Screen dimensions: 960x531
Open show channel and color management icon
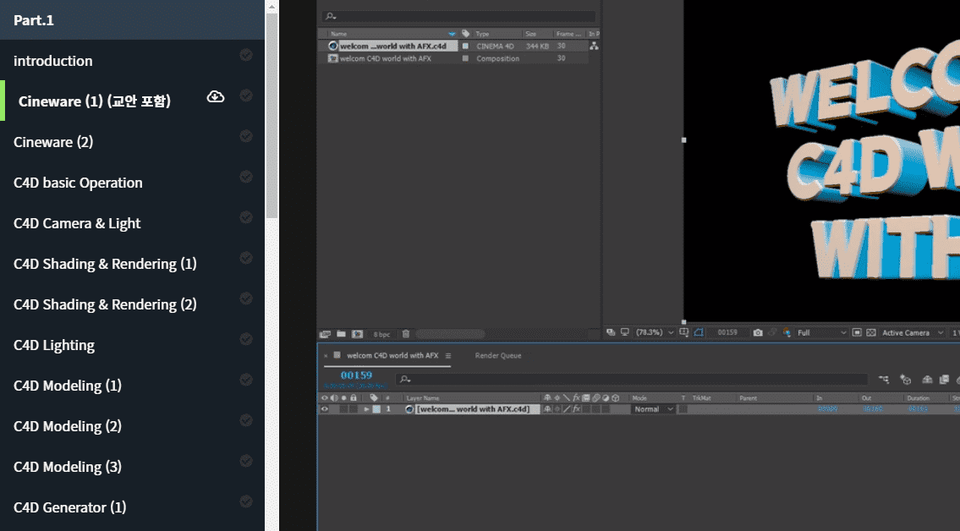click(x=787, y=333)
